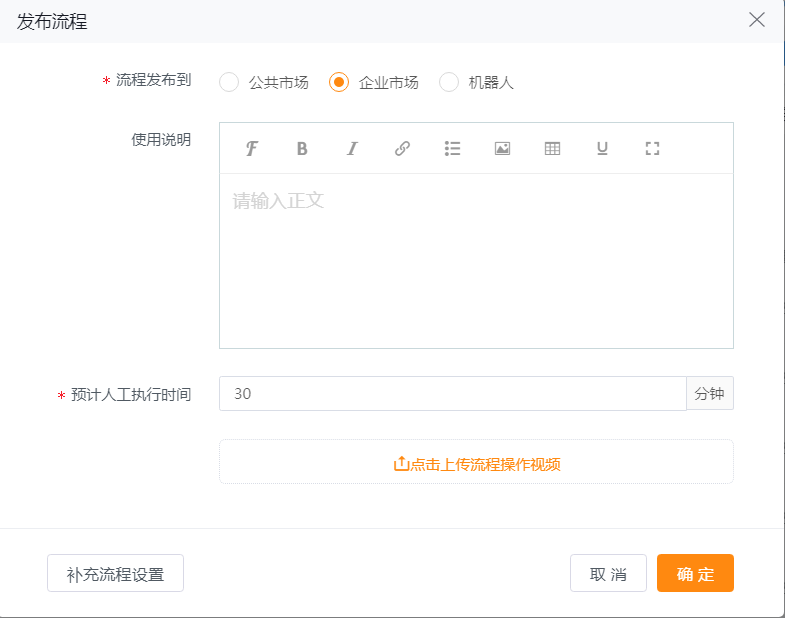The width and height of the screenshot is (785, 618).
Task: Insert a hyperlink via the link icon
Action: click(402, 149)
